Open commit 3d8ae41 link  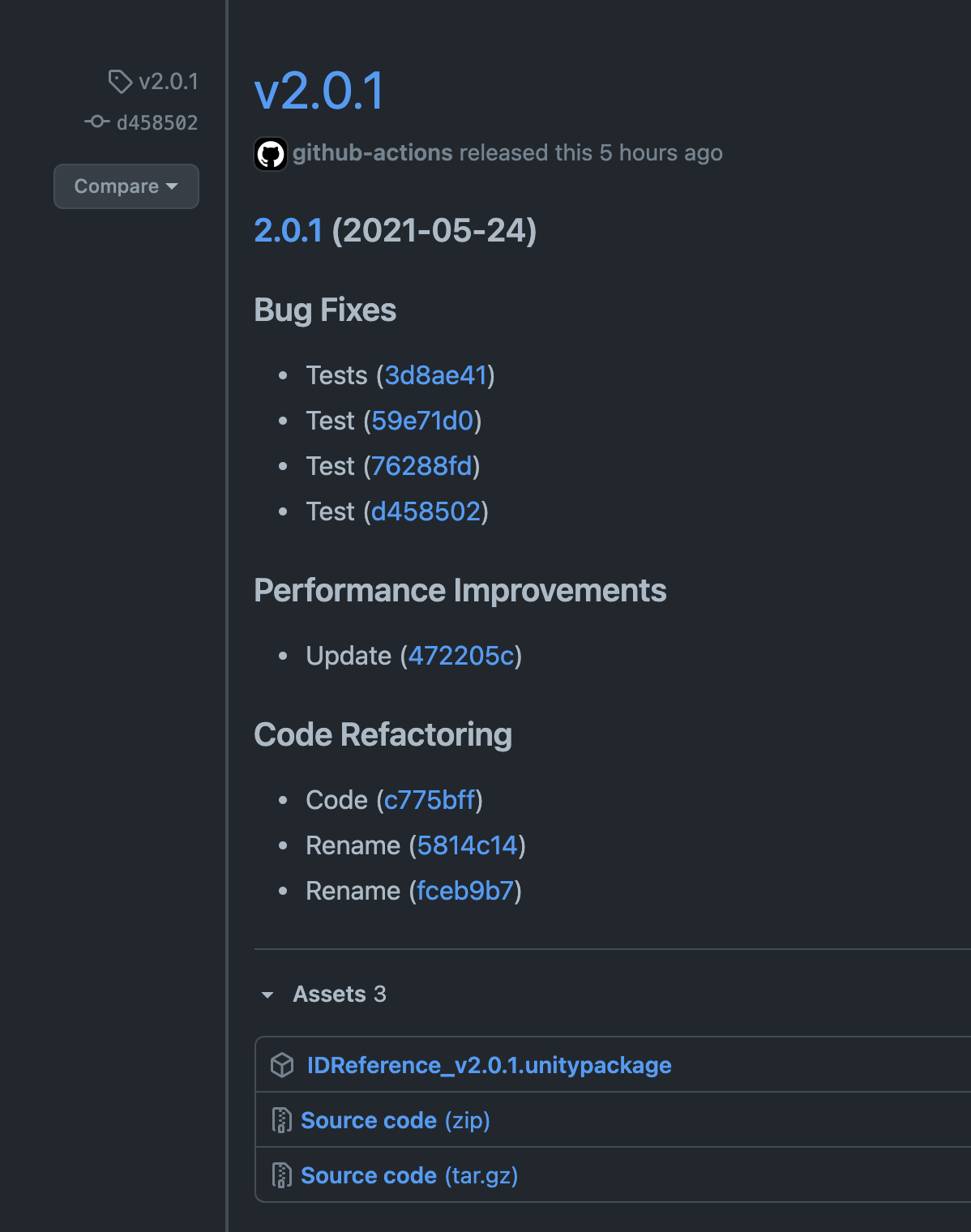(435, 375)
